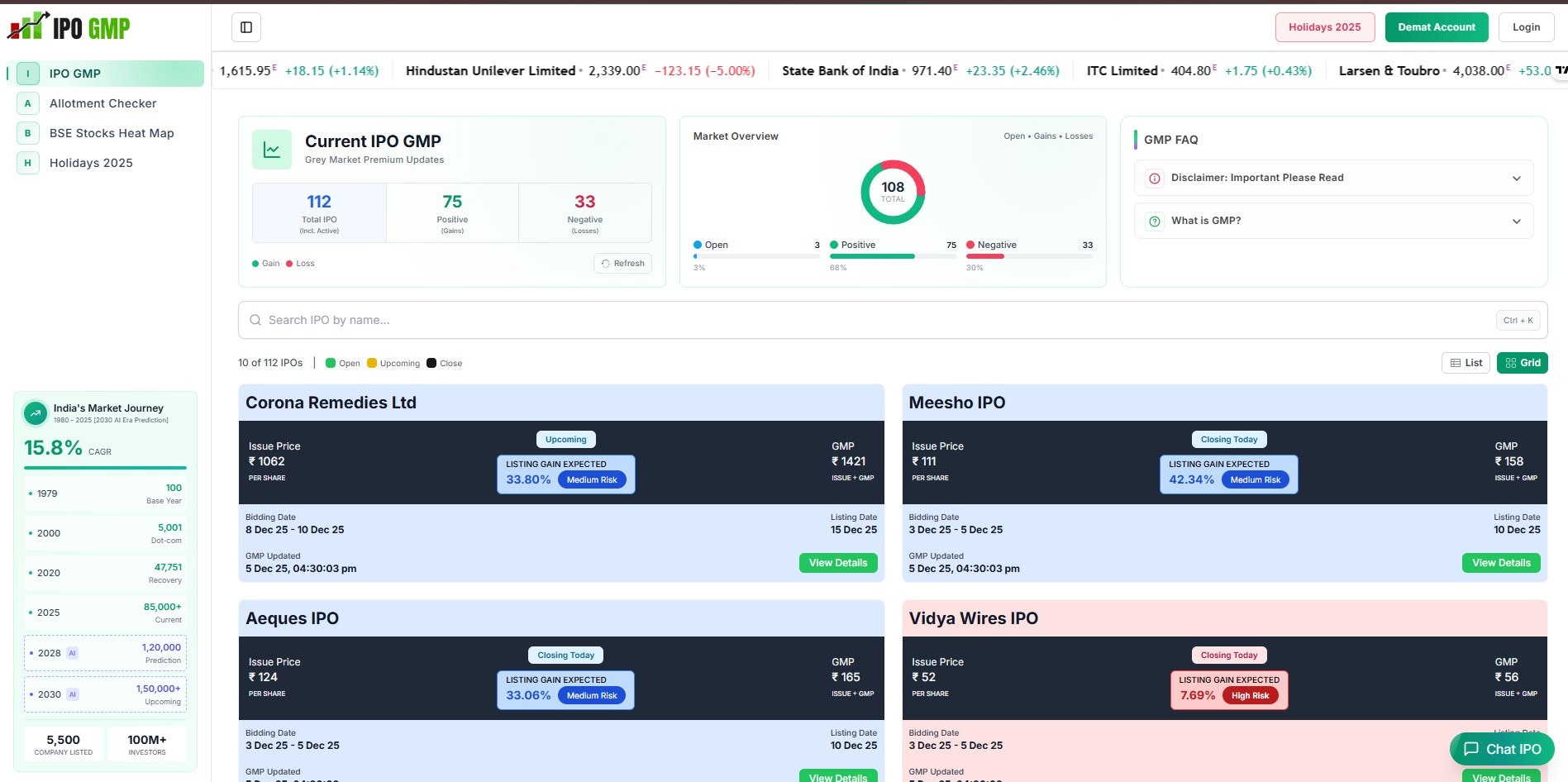Viewport: 1568px width, 782px height.
Task: Select the Upcoming status filter dot
Action: click(x=372, y=363)
